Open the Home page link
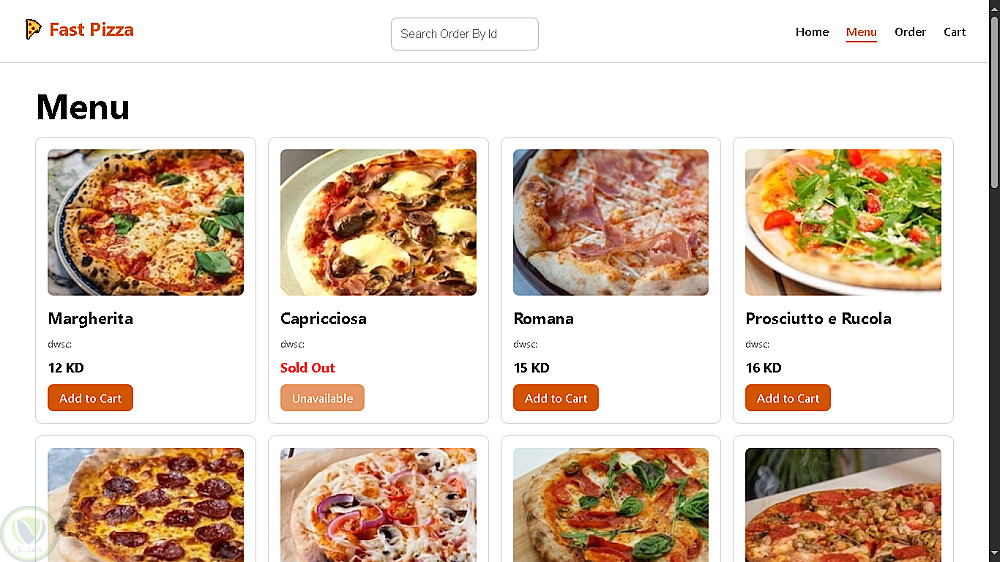 [x=812, y=32]
